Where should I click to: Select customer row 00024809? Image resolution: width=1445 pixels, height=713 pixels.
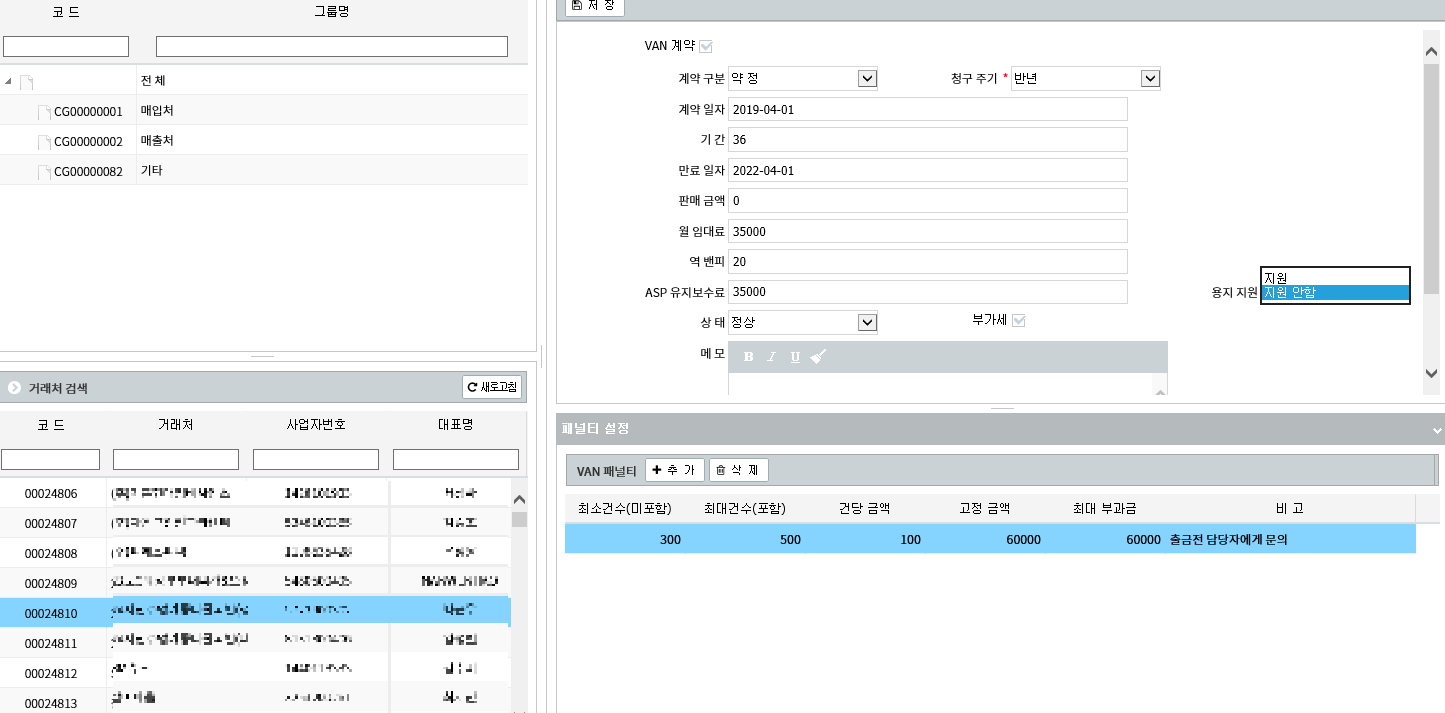tap(255, 582)
